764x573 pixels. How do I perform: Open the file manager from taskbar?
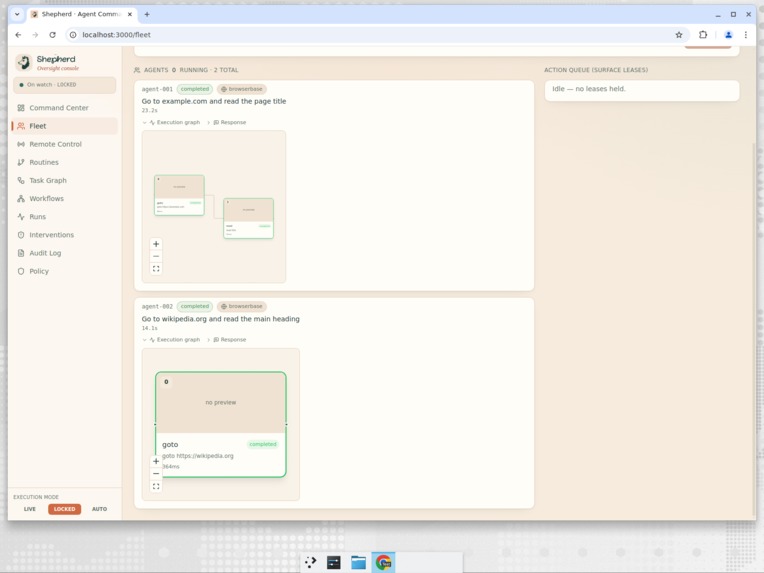click(358, 562)
